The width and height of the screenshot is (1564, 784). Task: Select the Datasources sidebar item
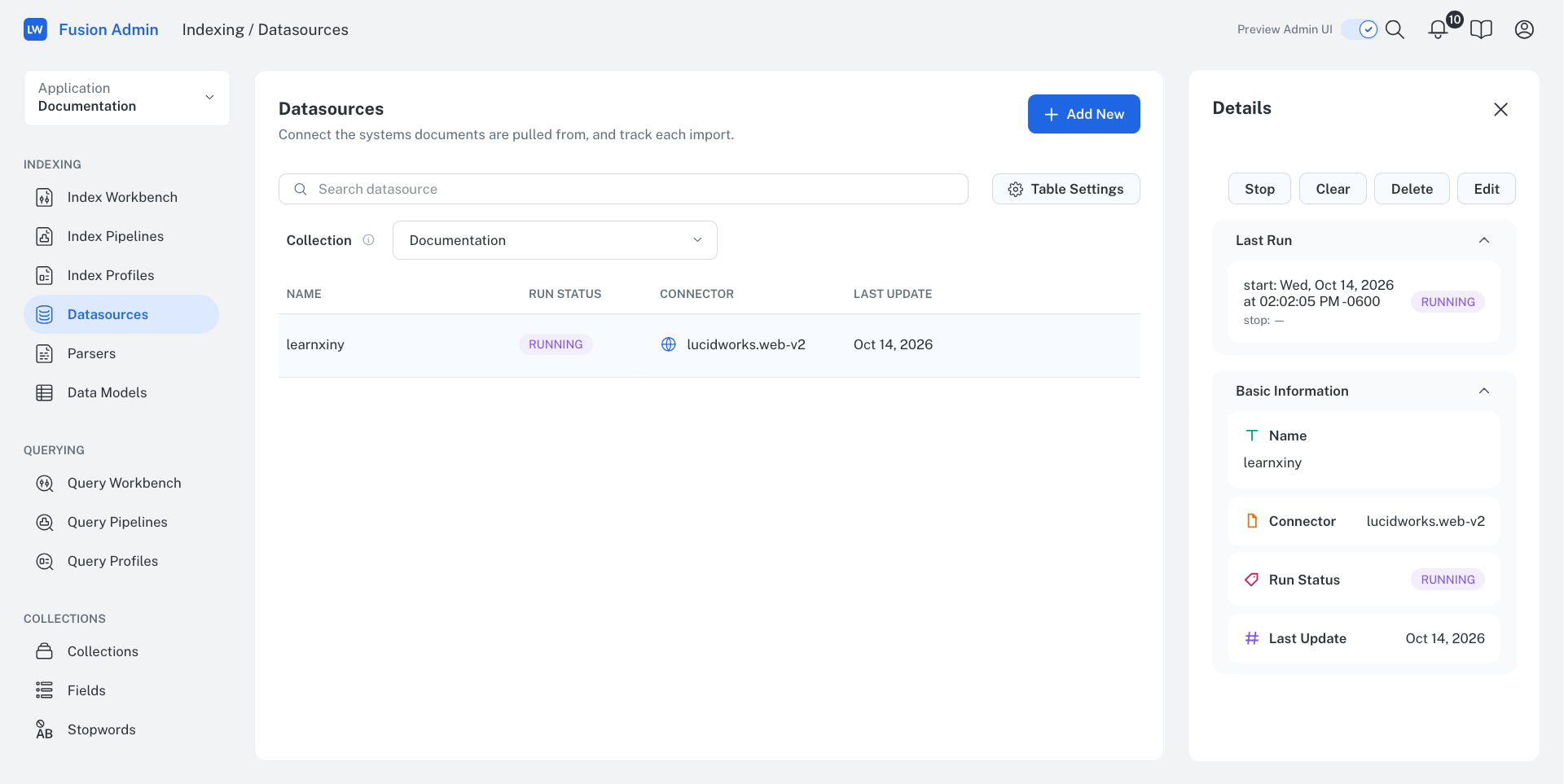coord(121,314)
